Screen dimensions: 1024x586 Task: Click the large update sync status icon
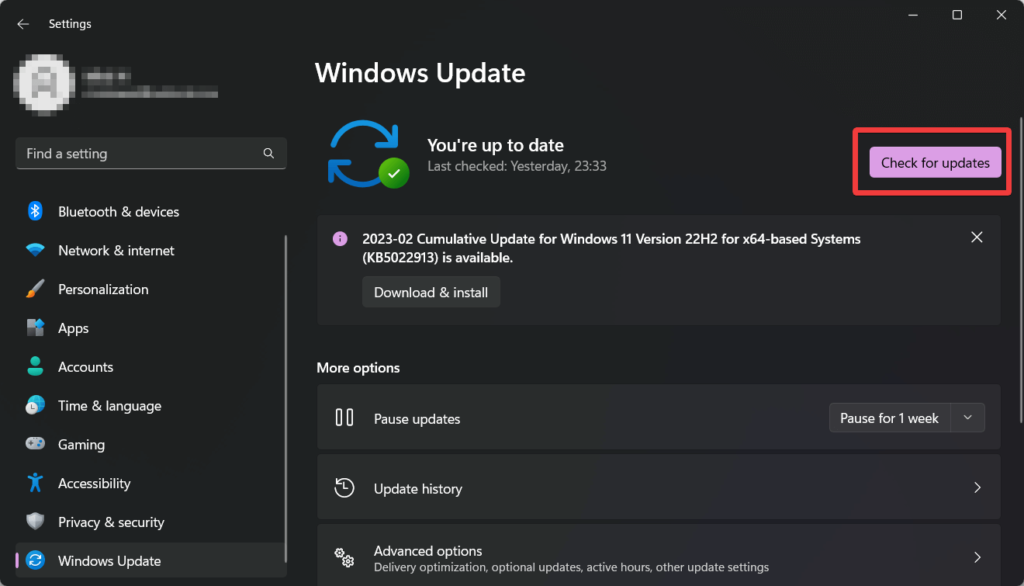368,154
